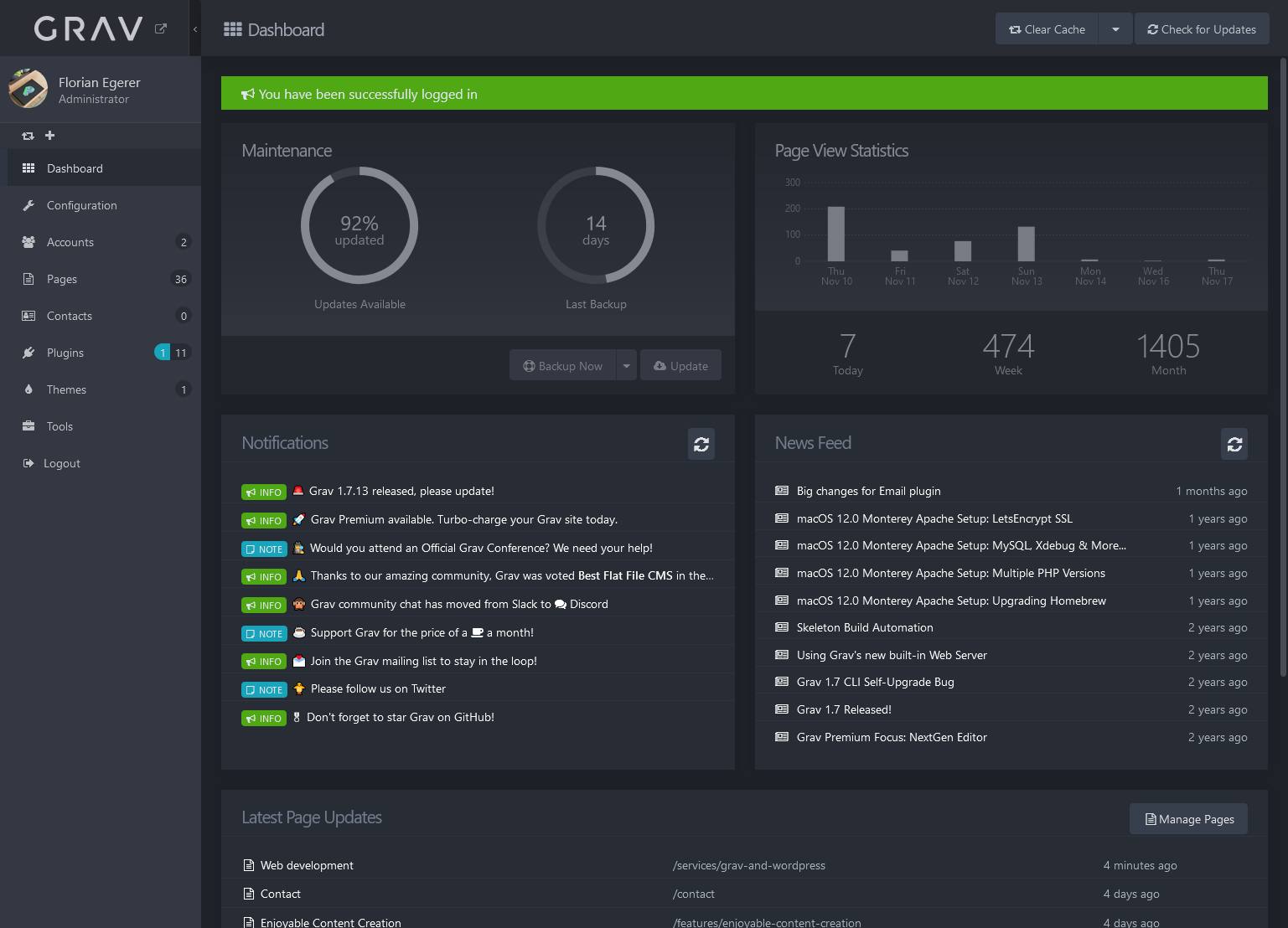1288x928 pixels.
Task: Click the Sun Nov 13 bar in the chart
Action: coord(1027,244)
